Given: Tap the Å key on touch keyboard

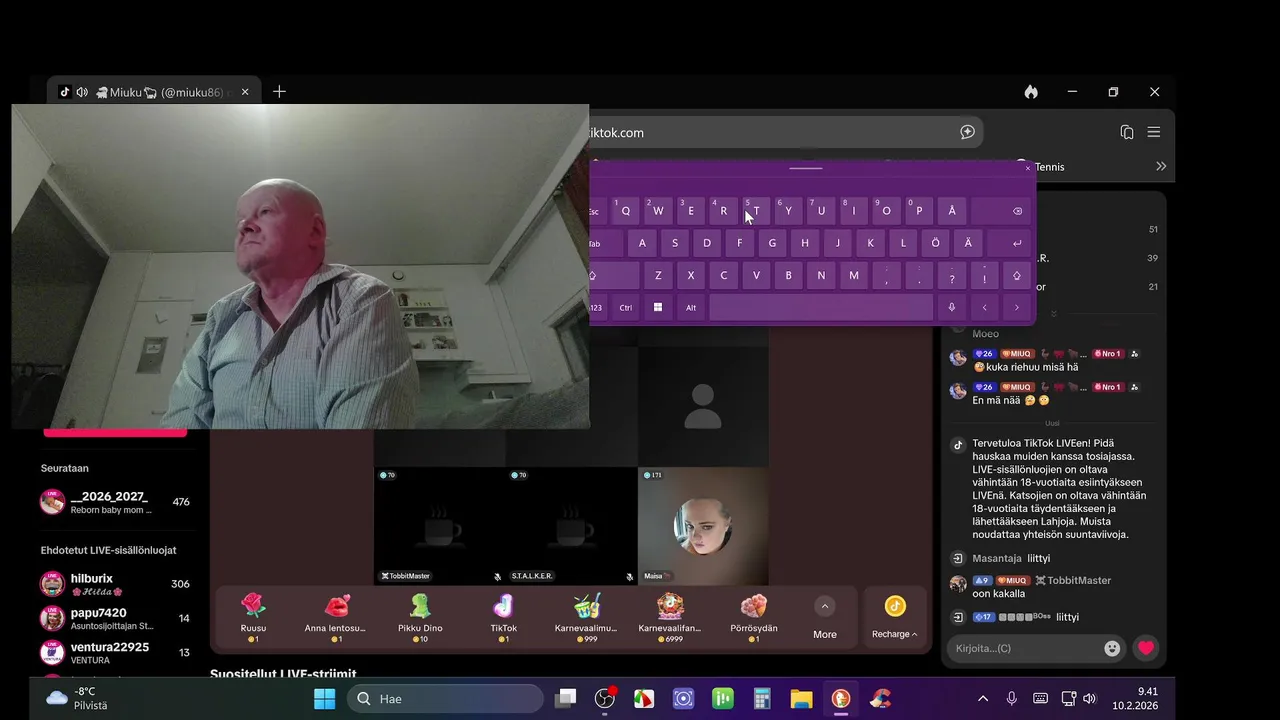Looking at the screenshot, I should coord(952,211).
